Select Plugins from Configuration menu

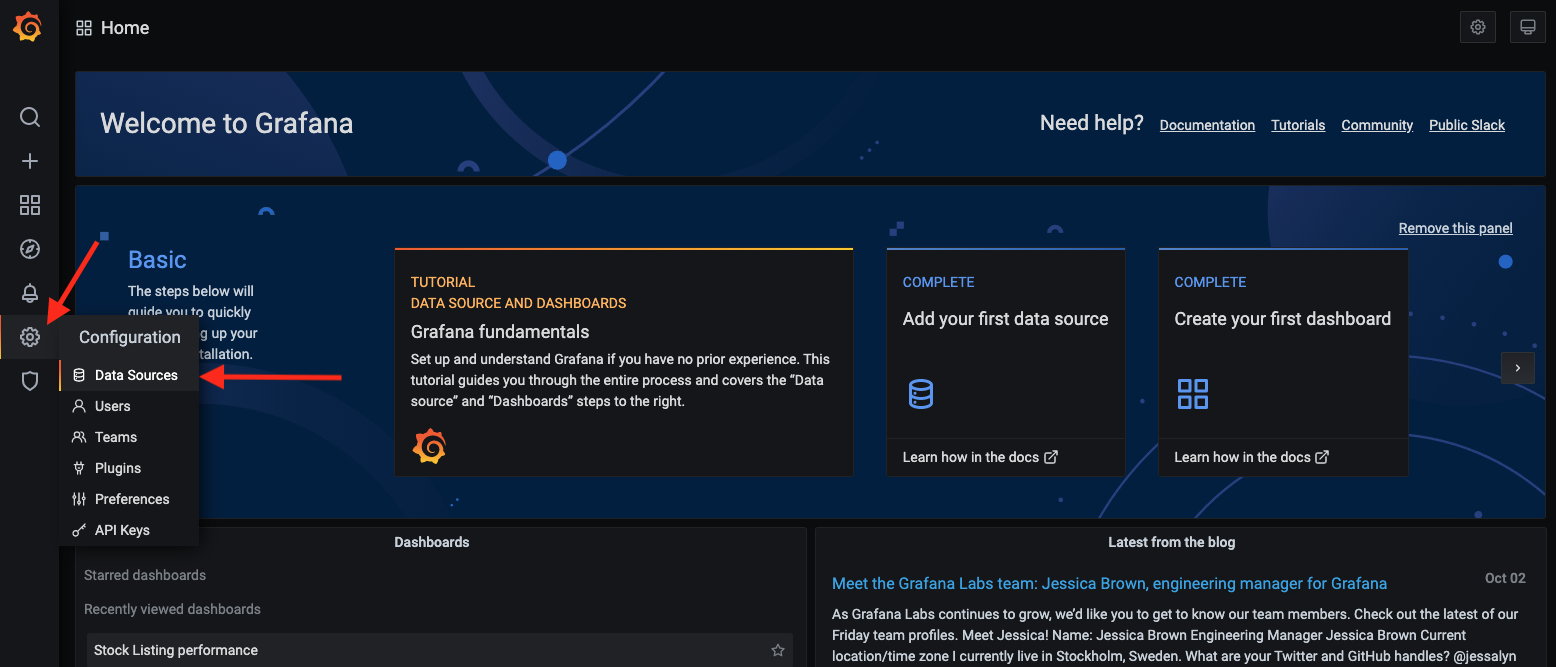(129, 468)
